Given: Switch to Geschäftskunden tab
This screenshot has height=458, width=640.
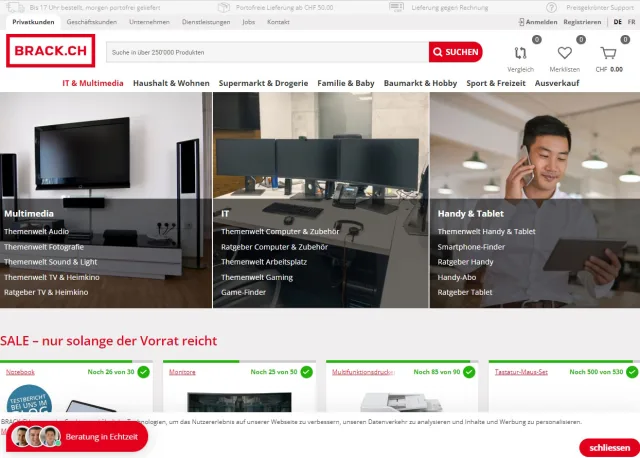Looking at the screenshot, I should (92, 22).
